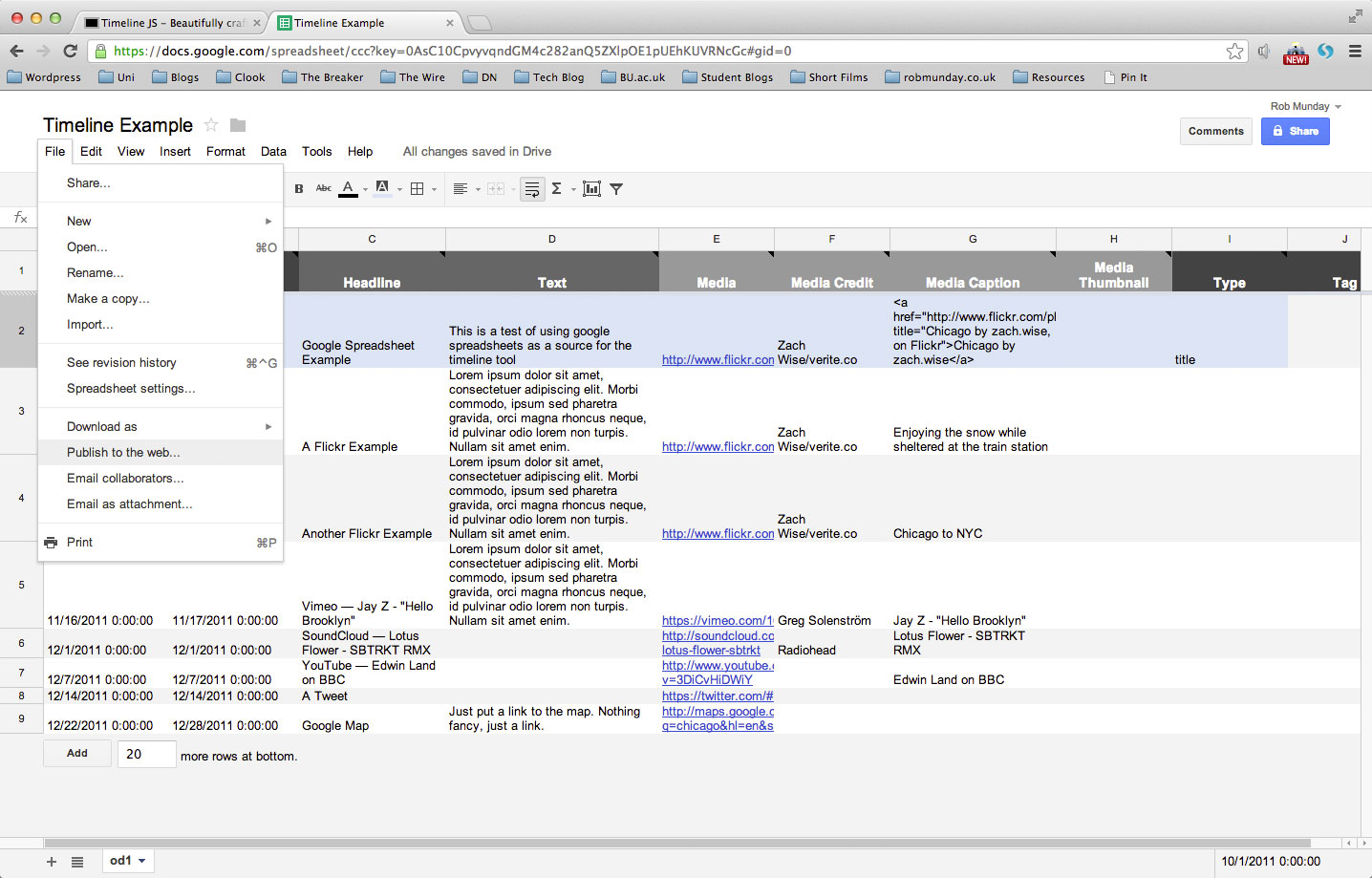Reload the page with the refresh icon
1372x878 pixels.
click(70, 51)
